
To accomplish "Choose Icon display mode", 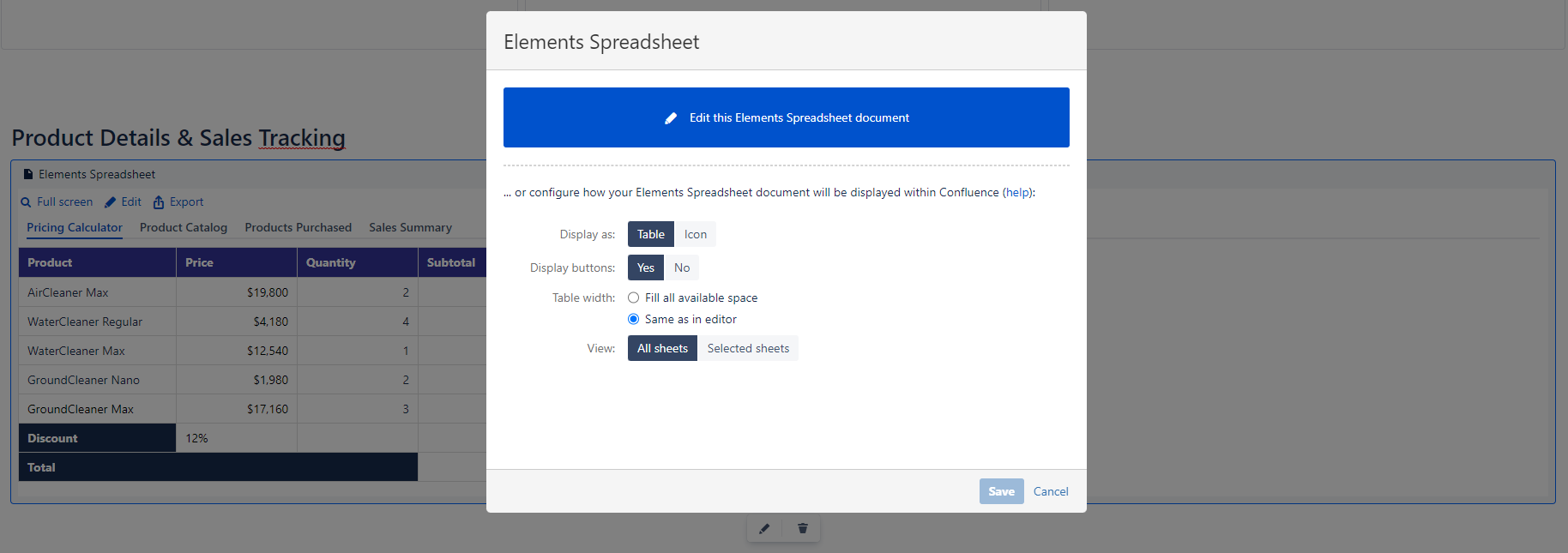I will click(x=695, y=234).
